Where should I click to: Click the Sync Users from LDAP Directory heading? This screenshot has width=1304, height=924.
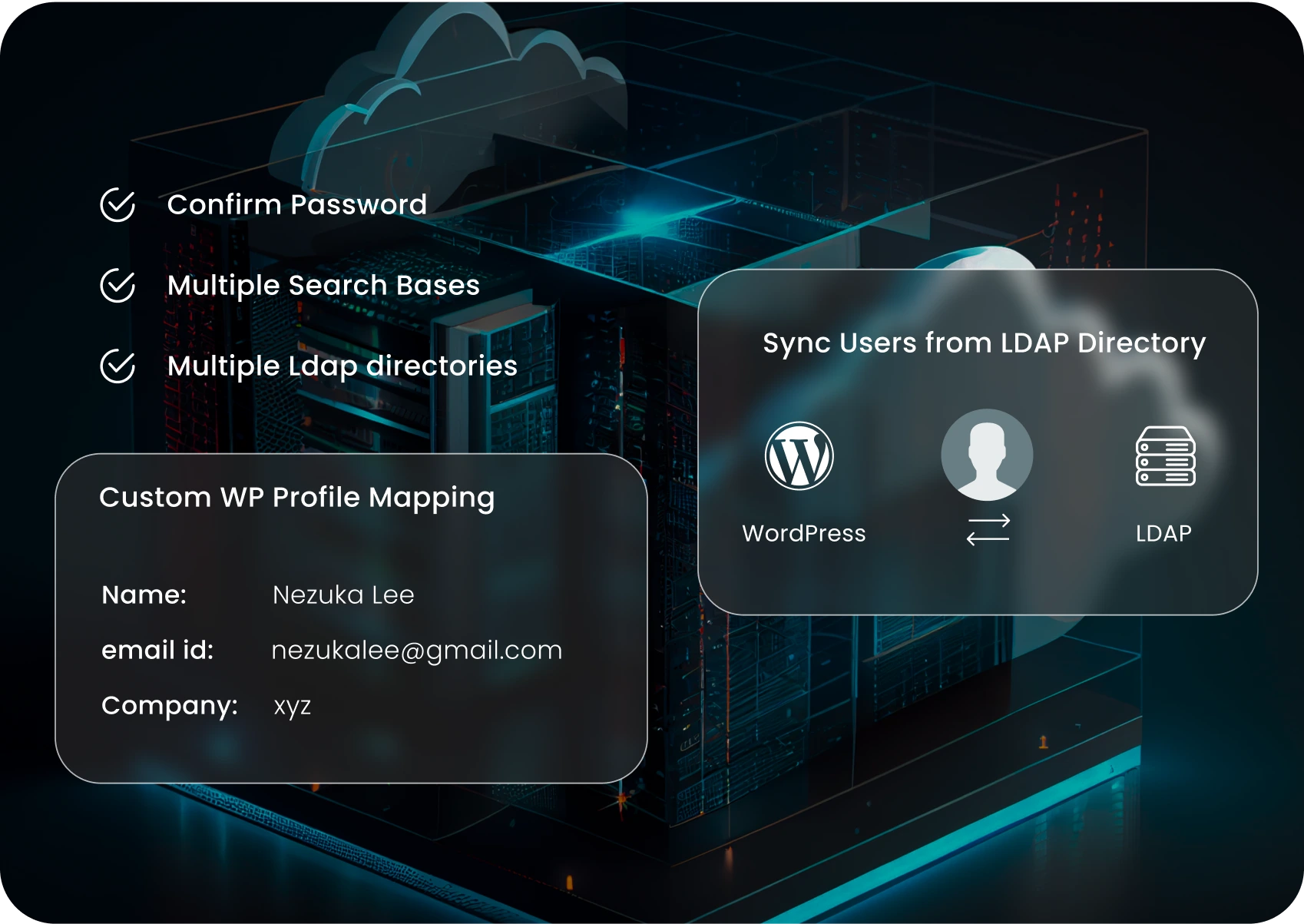(x=985, y=343)
